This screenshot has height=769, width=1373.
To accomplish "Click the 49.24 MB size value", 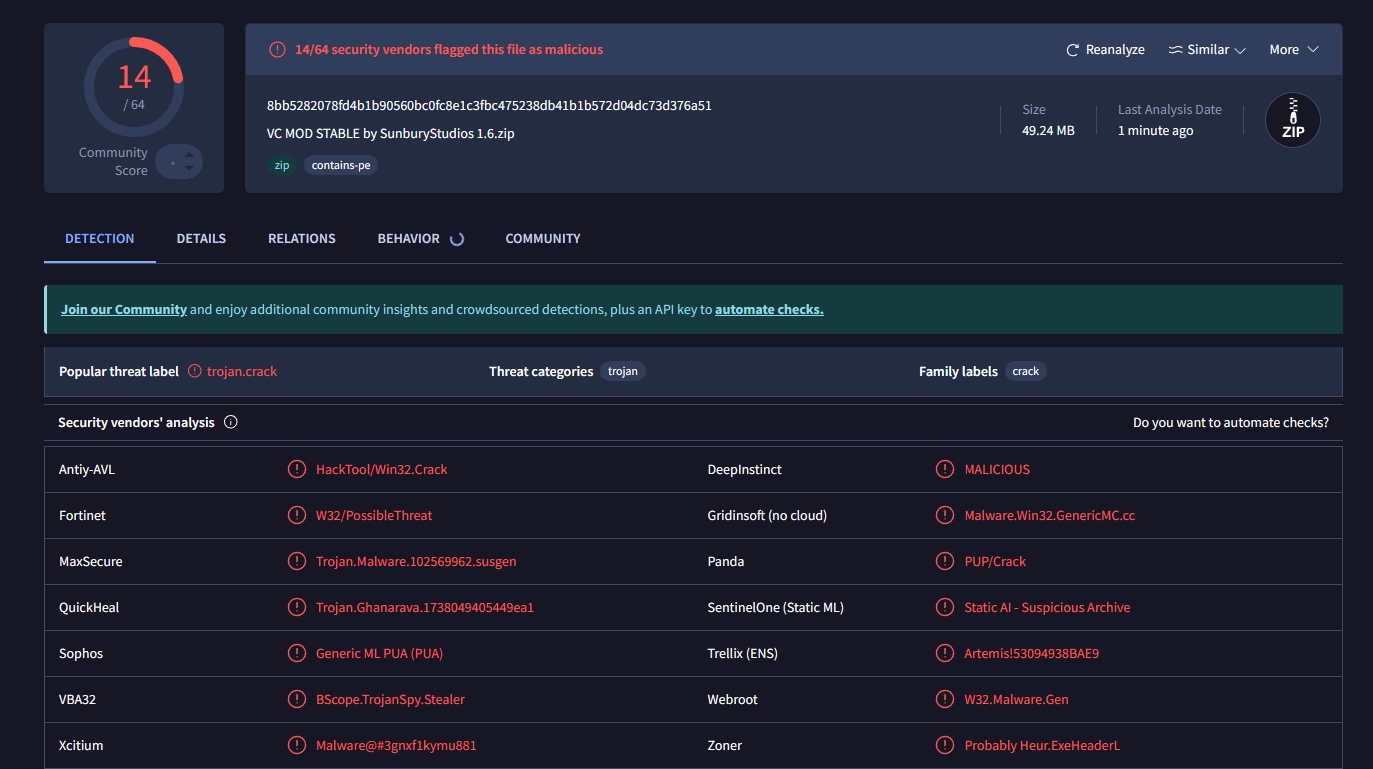I will click(x=1048, y=131).
